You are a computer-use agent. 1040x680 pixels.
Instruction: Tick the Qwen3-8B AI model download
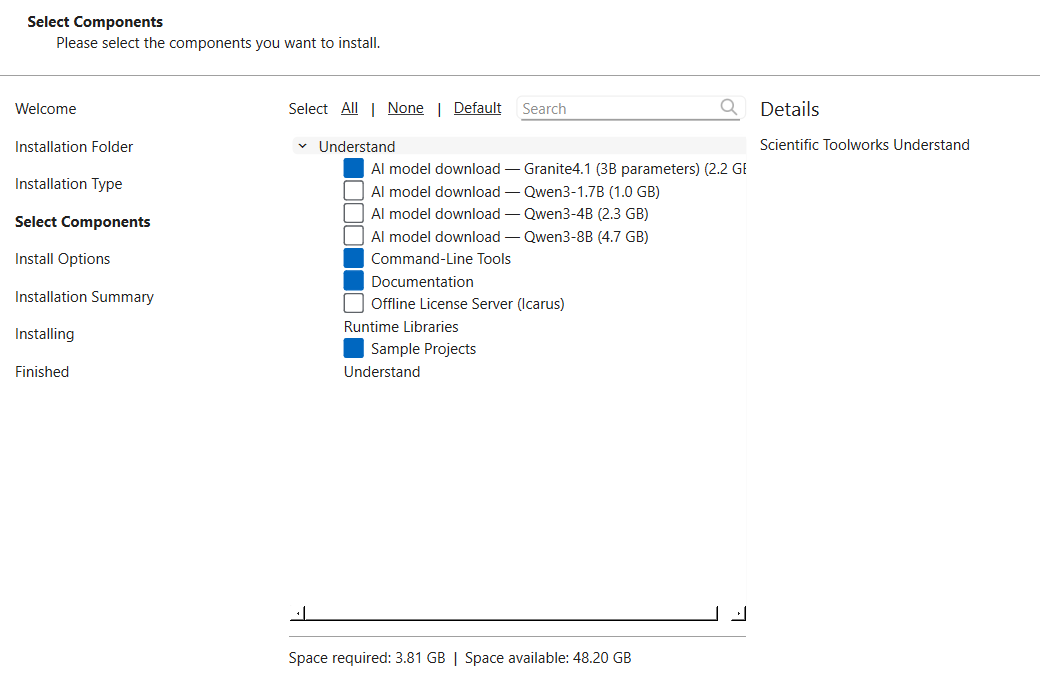pos(354,236)
